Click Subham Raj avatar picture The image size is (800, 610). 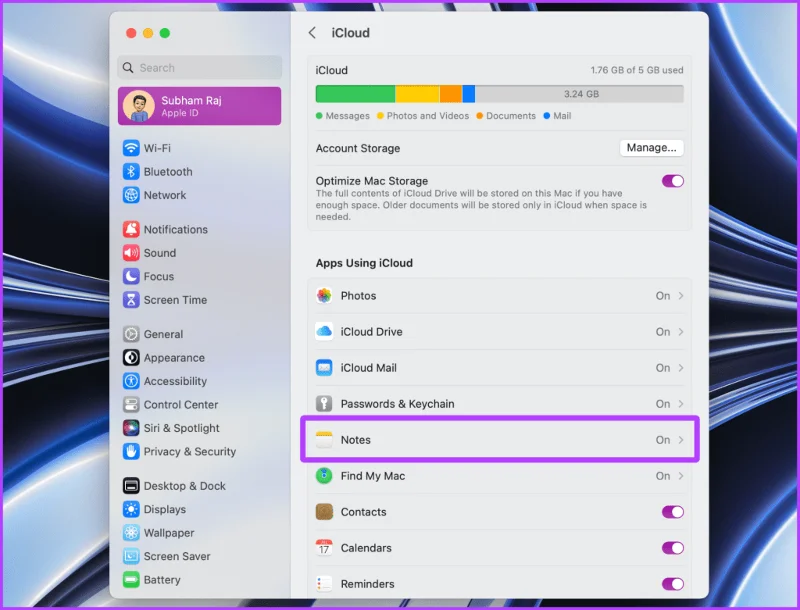click(x=139, y=106)
